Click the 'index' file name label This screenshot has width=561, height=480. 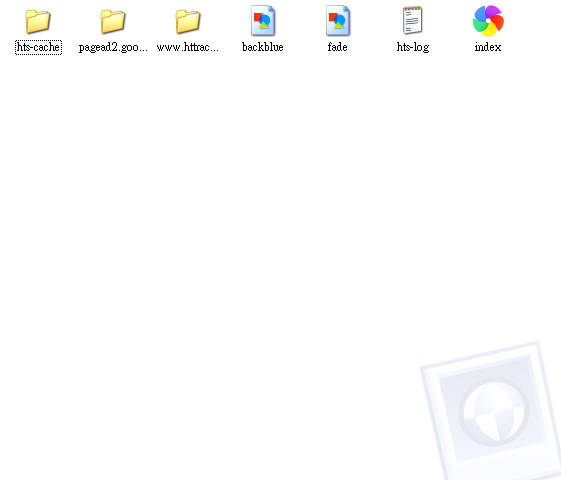click(x=488, y=47)
